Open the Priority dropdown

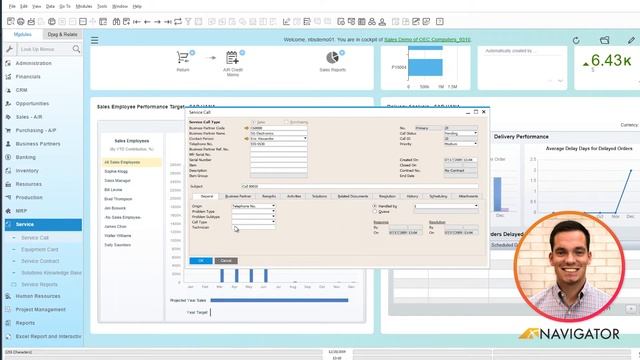(475, 144)
